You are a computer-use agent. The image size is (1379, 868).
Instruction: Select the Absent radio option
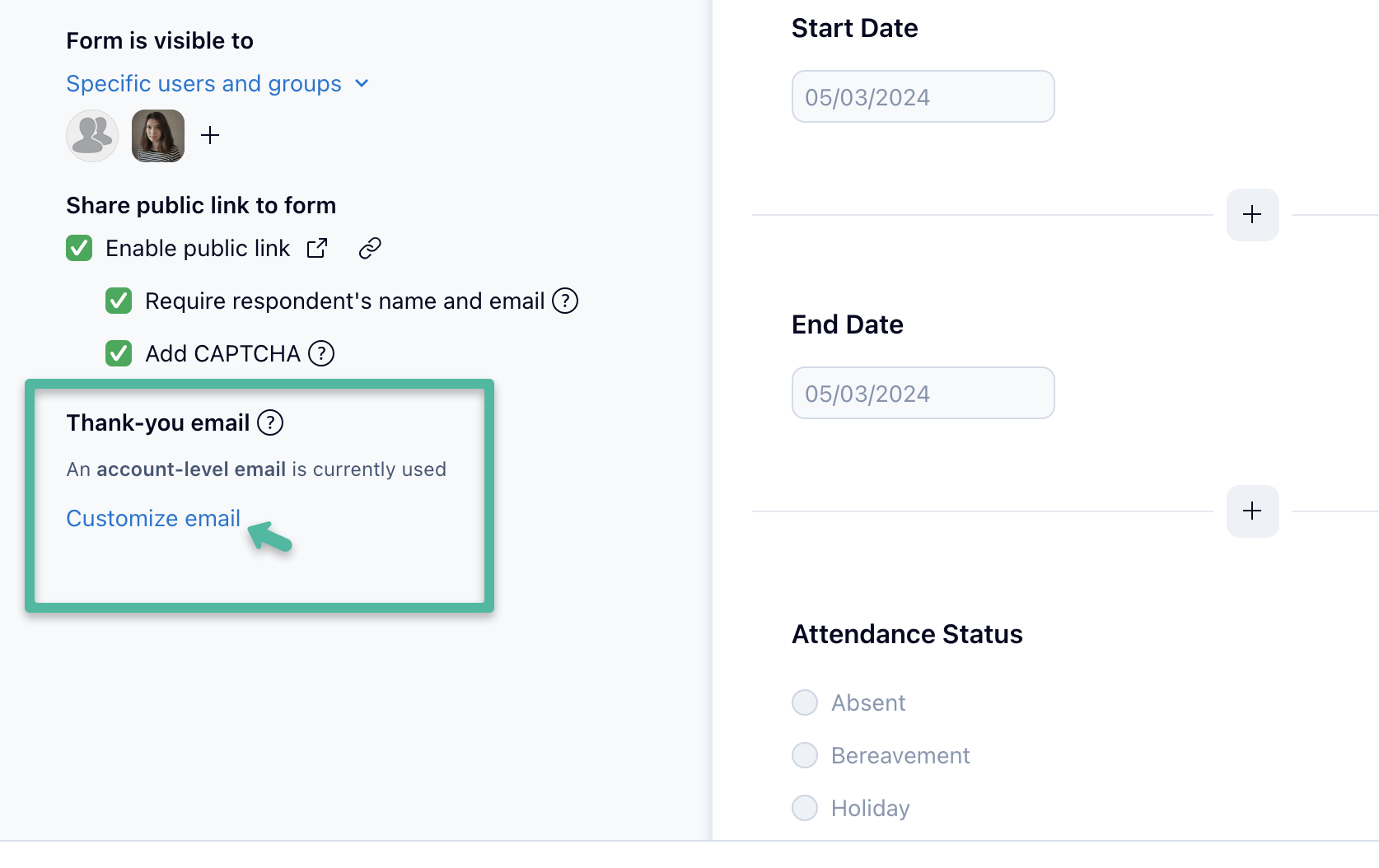(x=805, y=702)
